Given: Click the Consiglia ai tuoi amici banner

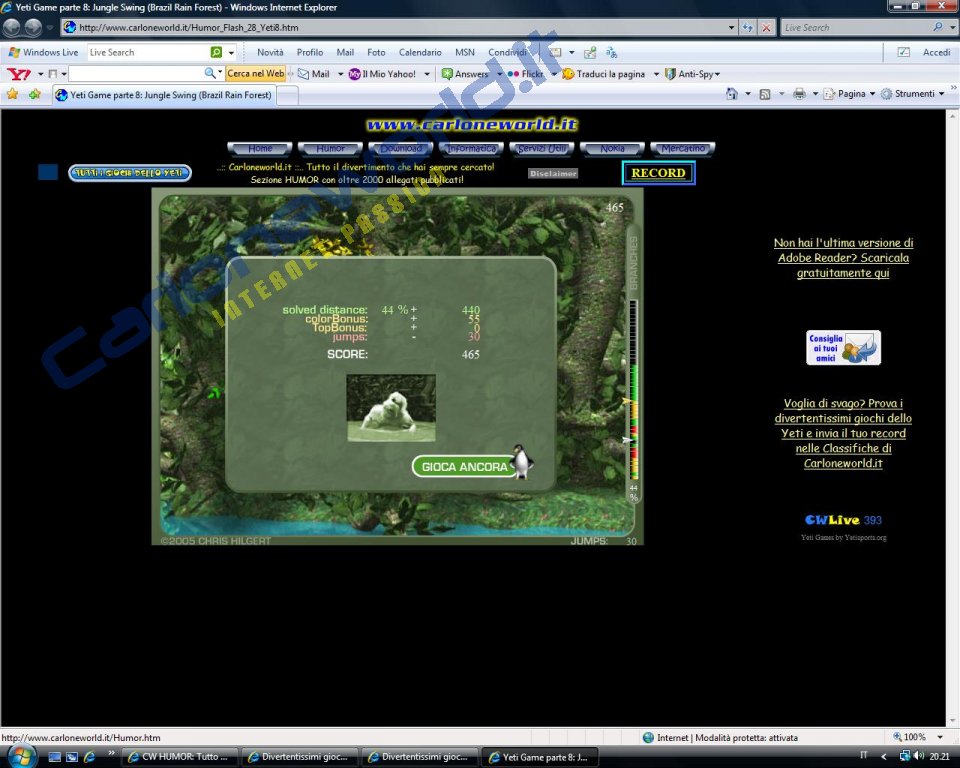Looking at the screenshot, I should tap(843, 348).
